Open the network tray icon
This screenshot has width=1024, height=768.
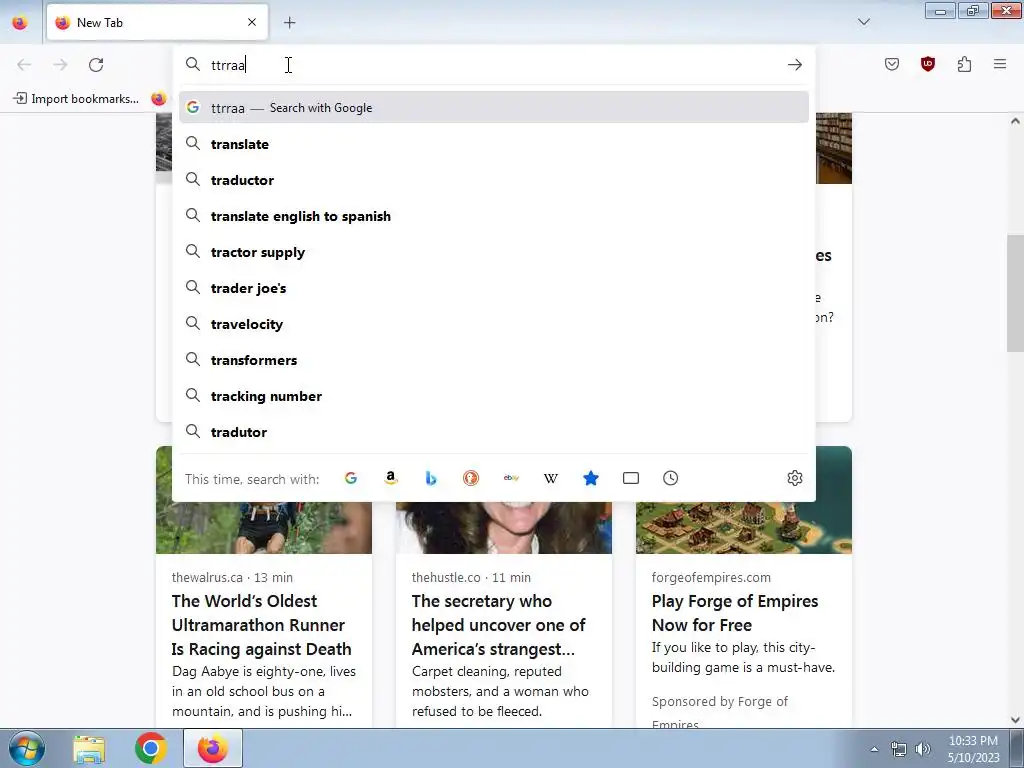(899, 749)
